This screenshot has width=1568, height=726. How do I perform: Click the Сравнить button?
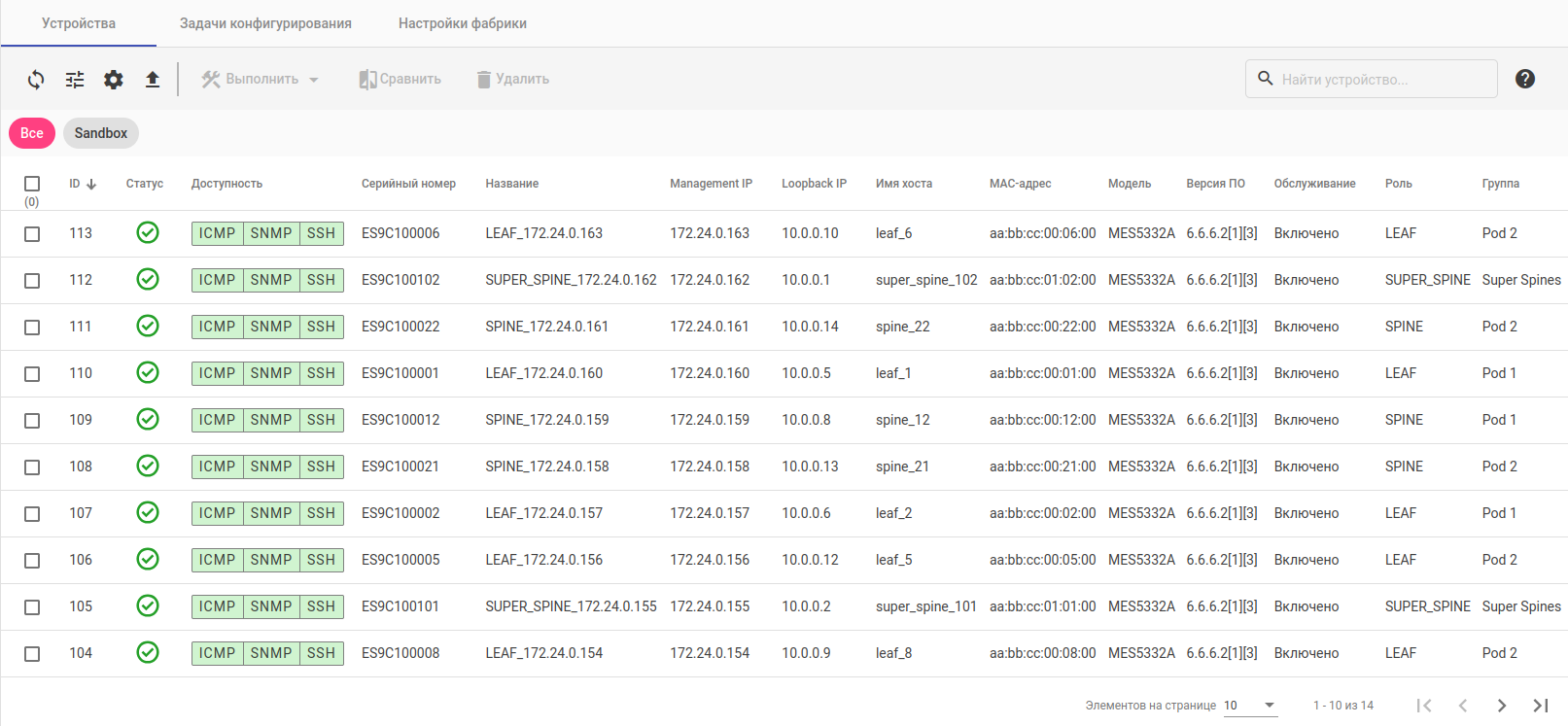tap(401, 80)
